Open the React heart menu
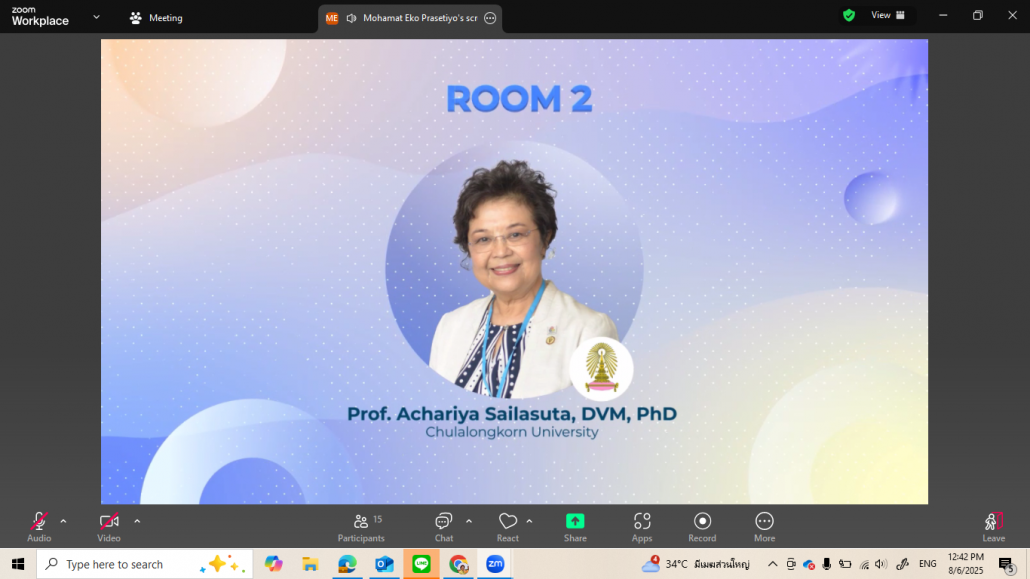This screenshot has width=1030, height=579. 508,527
